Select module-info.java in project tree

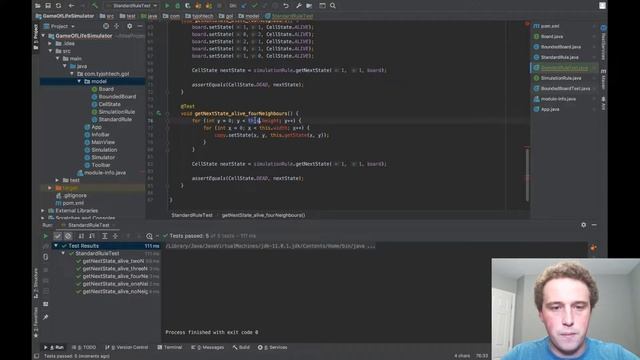pyautogui.click(x=102, y=173)
